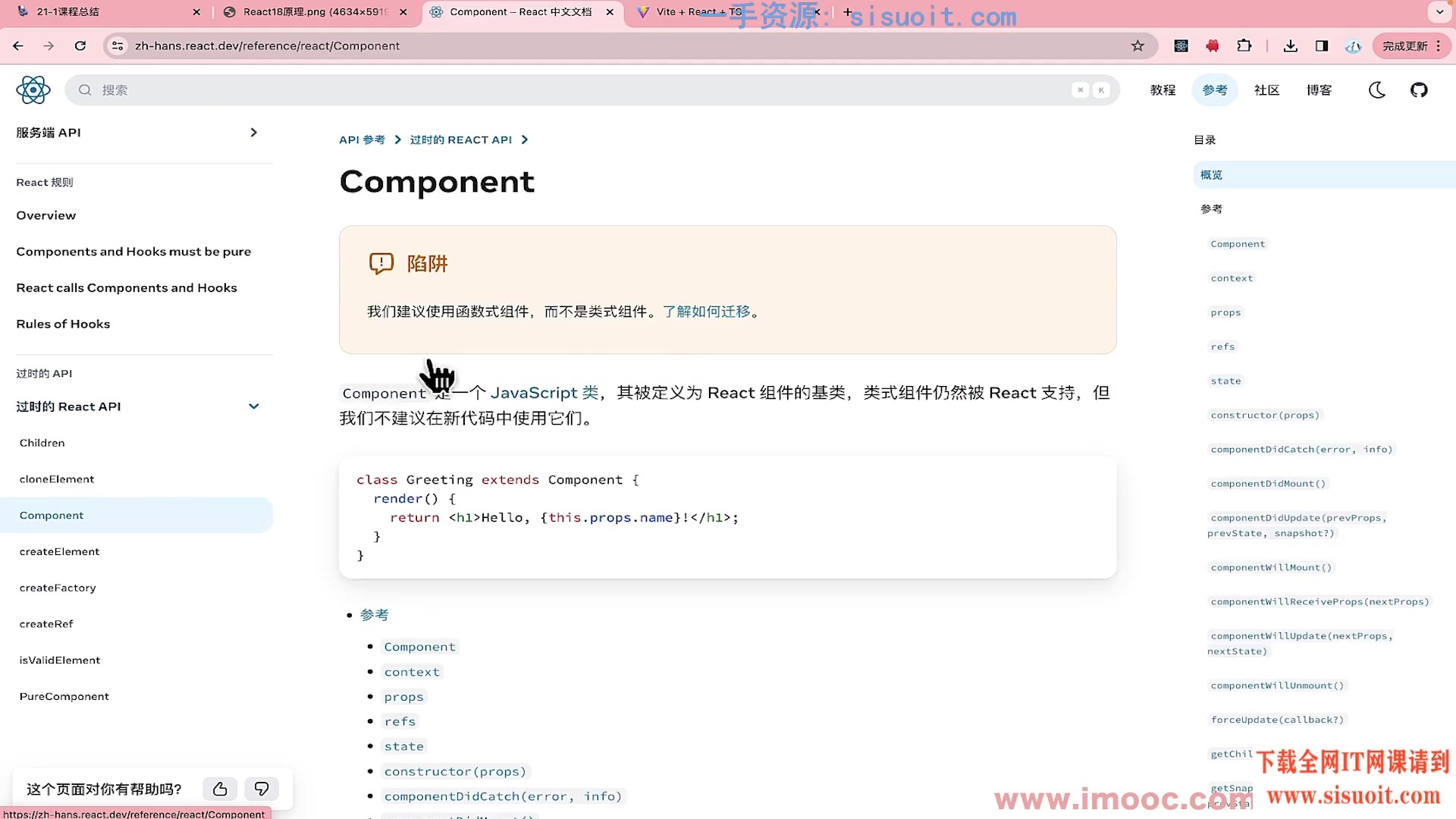Toggle the 过时的React API dropdown chevron
The width and height of the screenshot is (1456, 819).
pos(253,405)
